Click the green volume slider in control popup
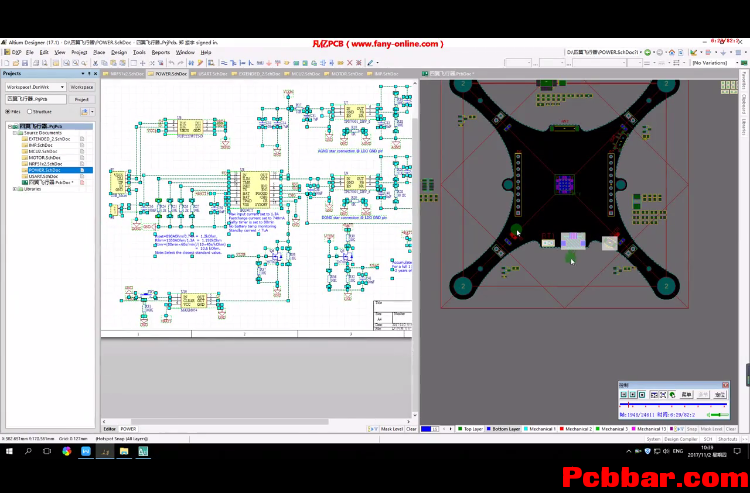751x493 pixels. 719,415
